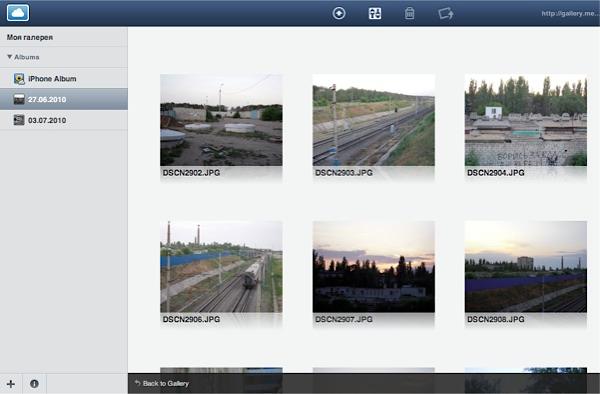Open the 03.07.2010 album
Screen dimensions: 600x394
coord(64,120)
